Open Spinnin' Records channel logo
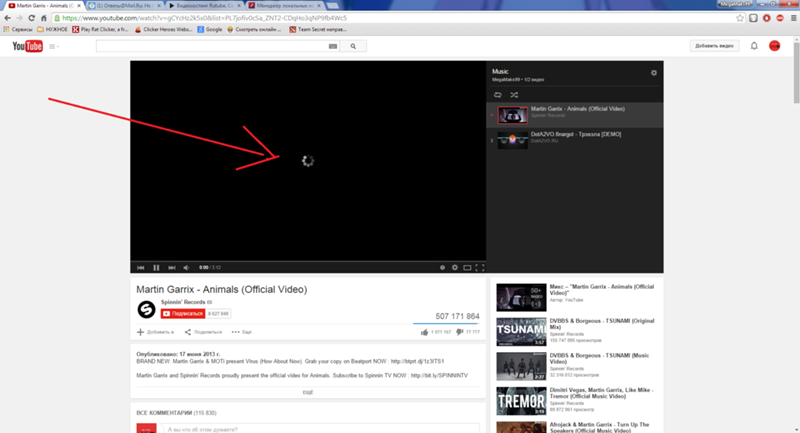800x433 pixels. 146,309
